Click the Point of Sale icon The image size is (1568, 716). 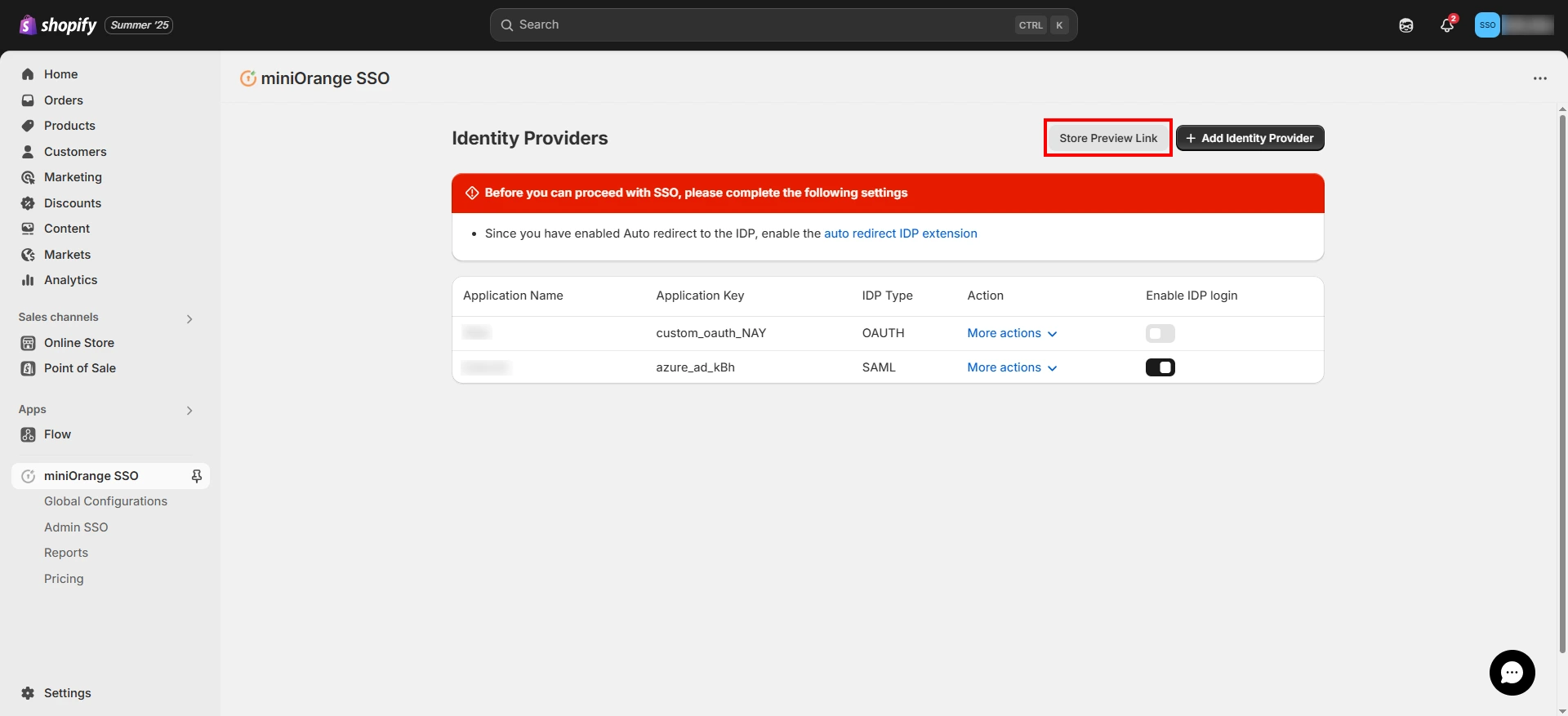point(28,368)
